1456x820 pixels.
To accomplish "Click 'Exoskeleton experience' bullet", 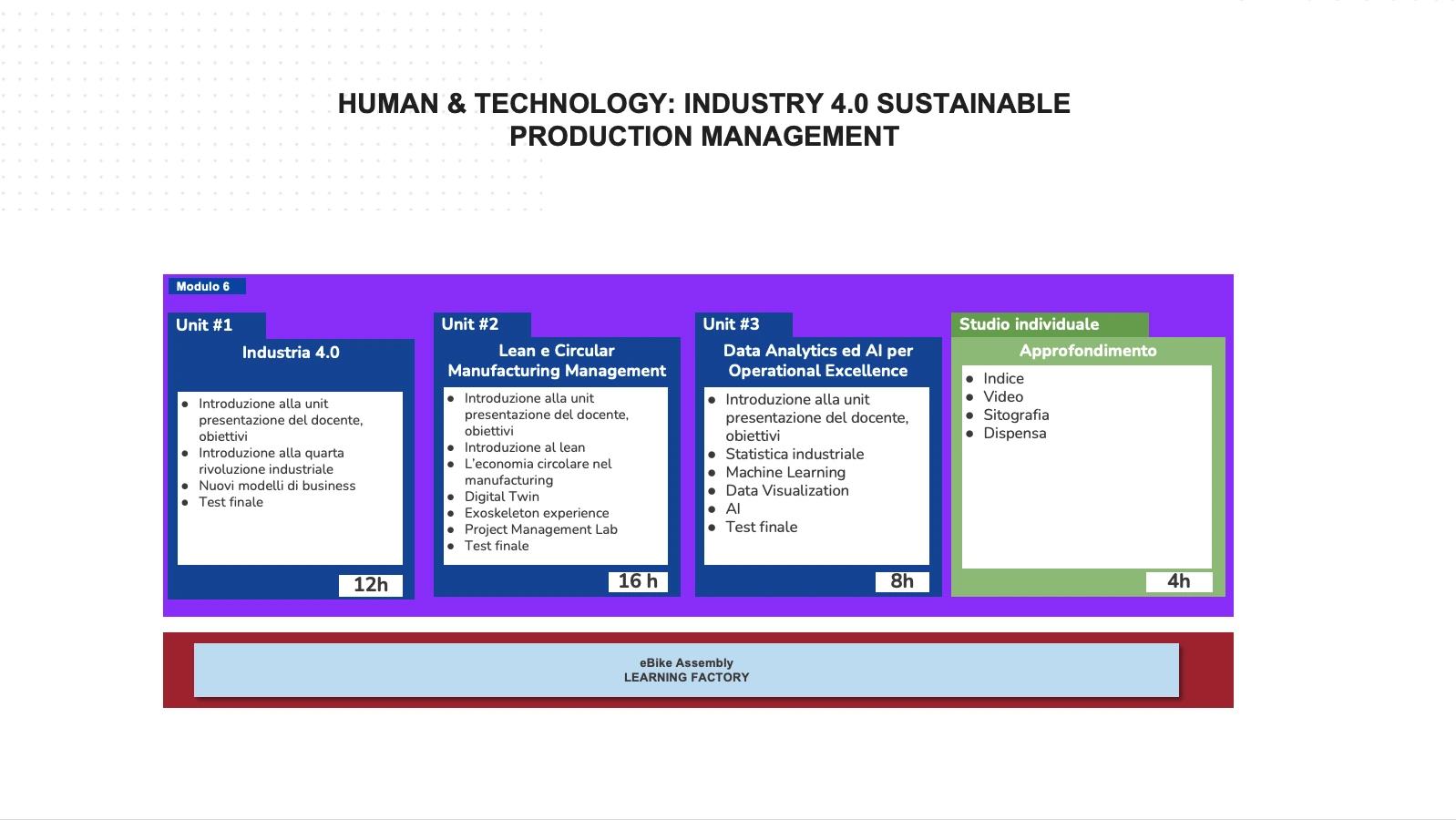I will pyautogui.click(x=537, y=513).
